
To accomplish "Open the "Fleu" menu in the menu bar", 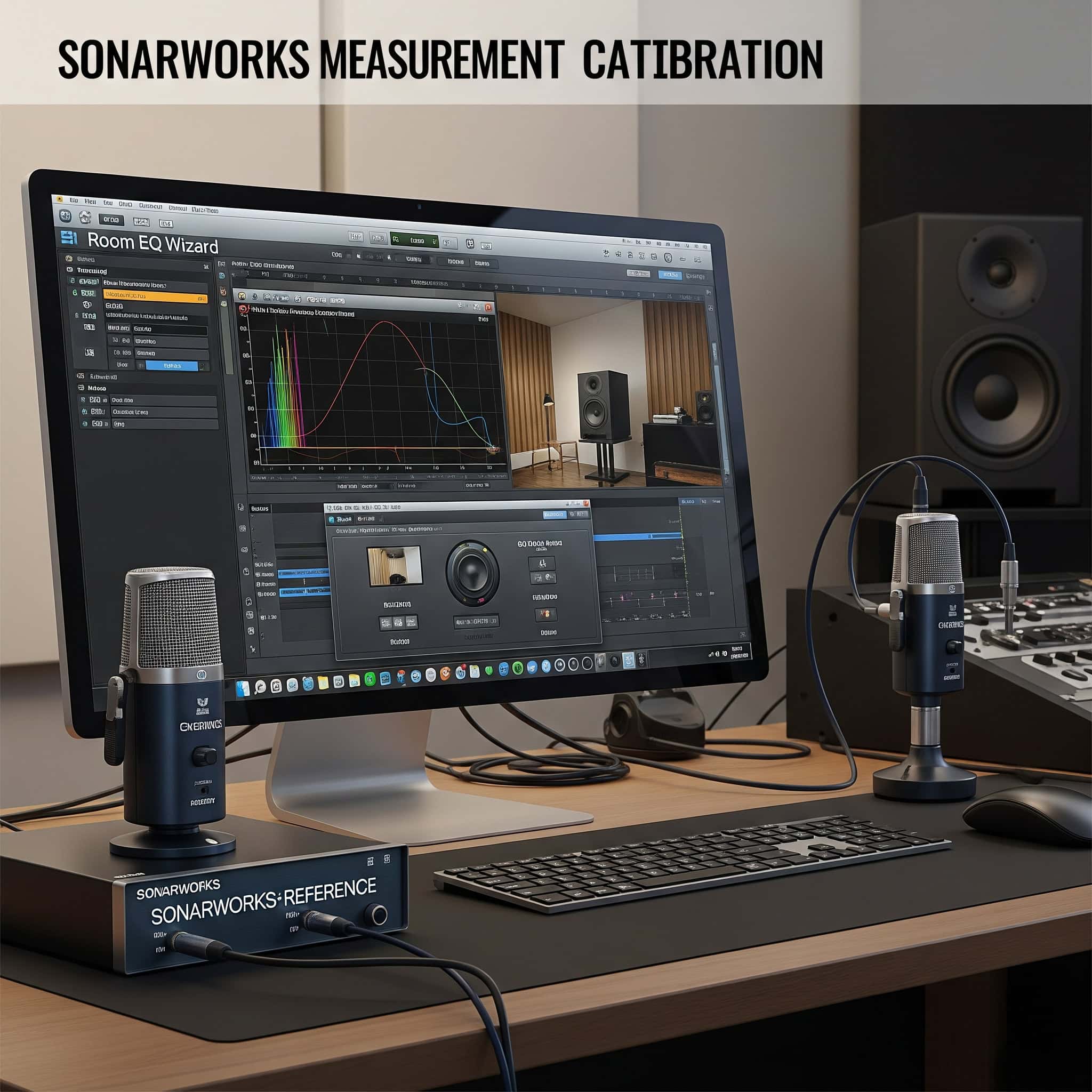I will pos(91,201).
